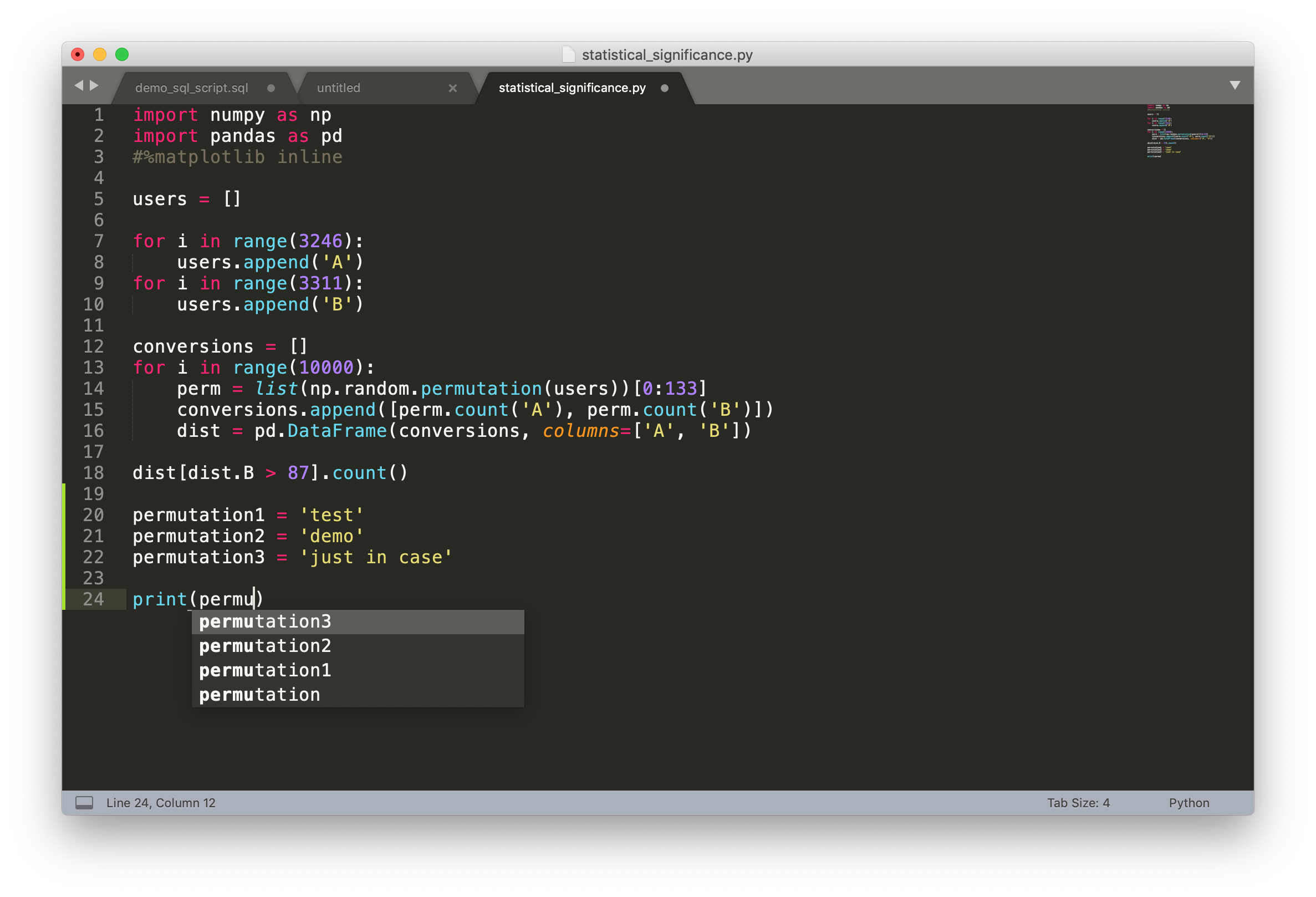The width and height of the screenshot is (1316, 897).
Task: Click the unsaved-changes dot on statistical_significance.py tab
Action: coord(664,88)
